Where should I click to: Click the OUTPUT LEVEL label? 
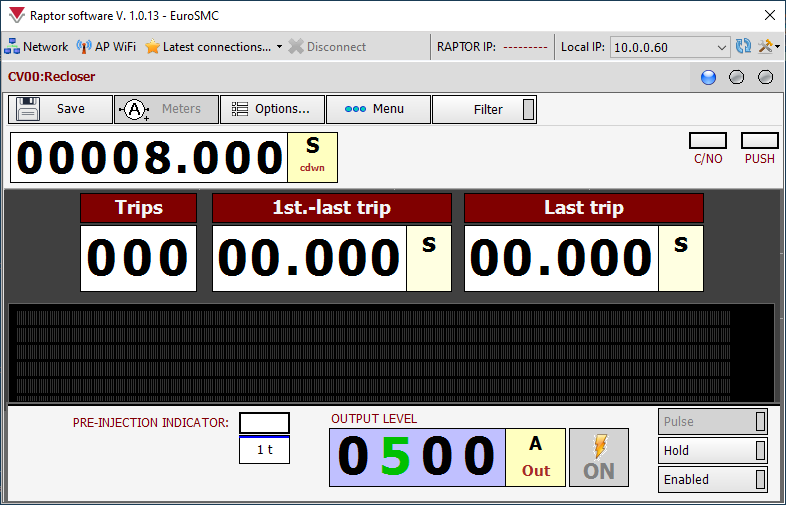[374, 419]
